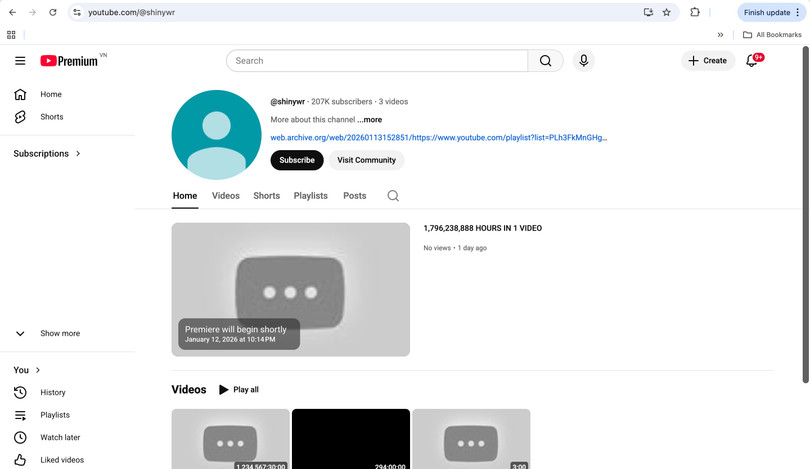Open the web.archive.org channel link
Viewport: 810px width, 469px height.
438,138
